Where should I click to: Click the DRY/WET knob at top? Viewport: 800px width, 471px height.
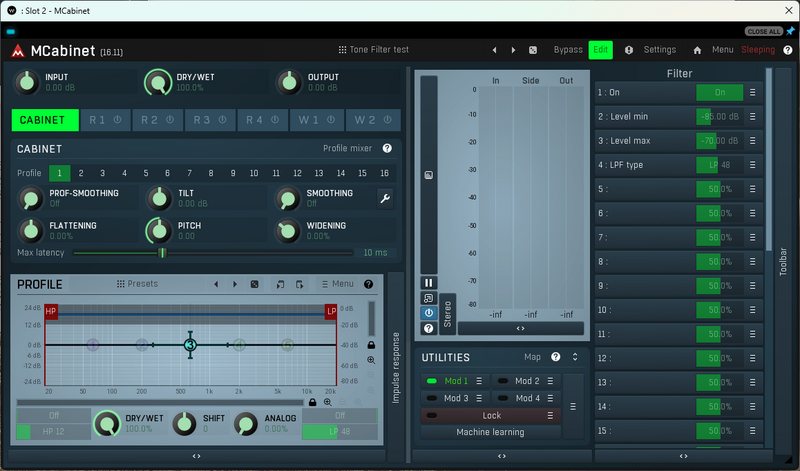tap(158, 82)
